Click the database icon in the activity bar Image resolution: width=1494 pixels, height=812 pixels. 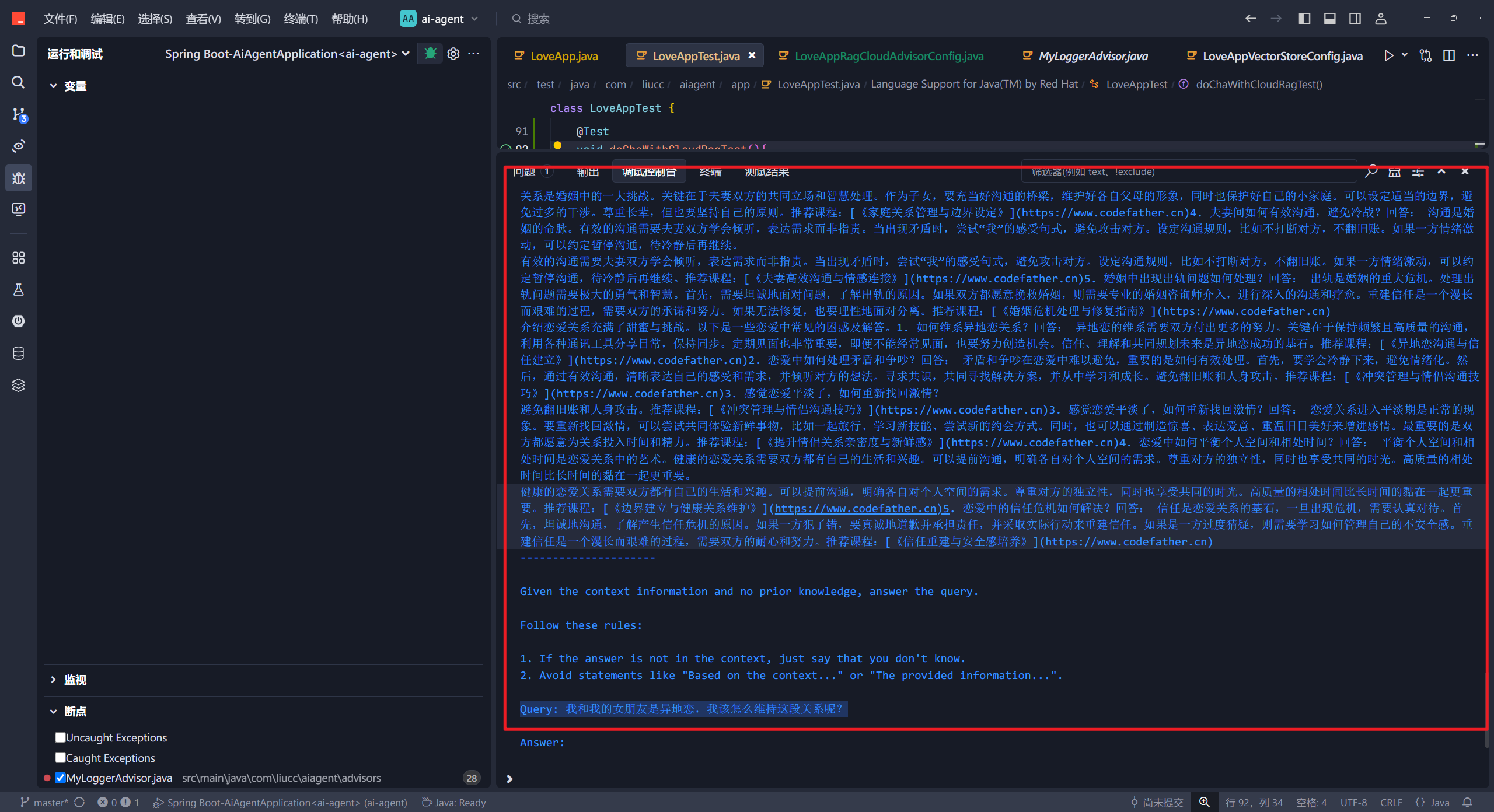tap(18, 353)
